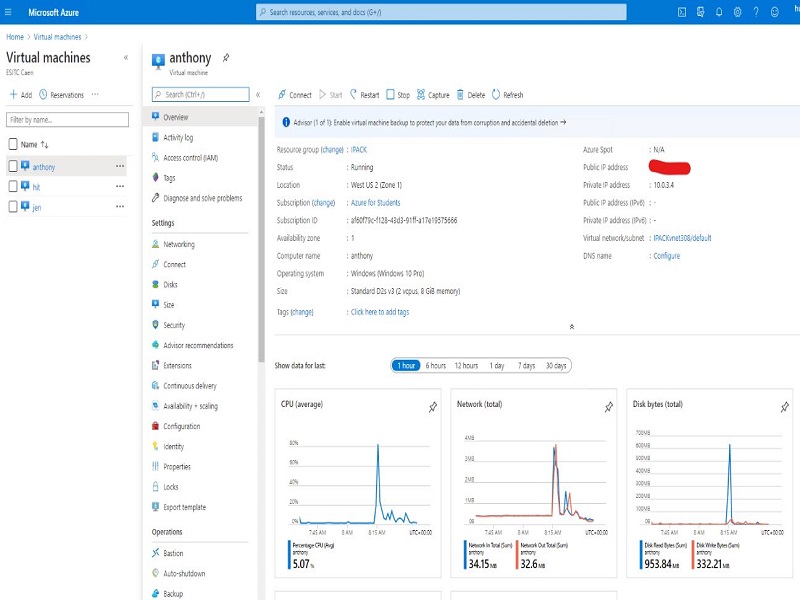The width and height of the screenshot is (800, 600).
Task: Show data for last 7 days
Action: (527, 365)
